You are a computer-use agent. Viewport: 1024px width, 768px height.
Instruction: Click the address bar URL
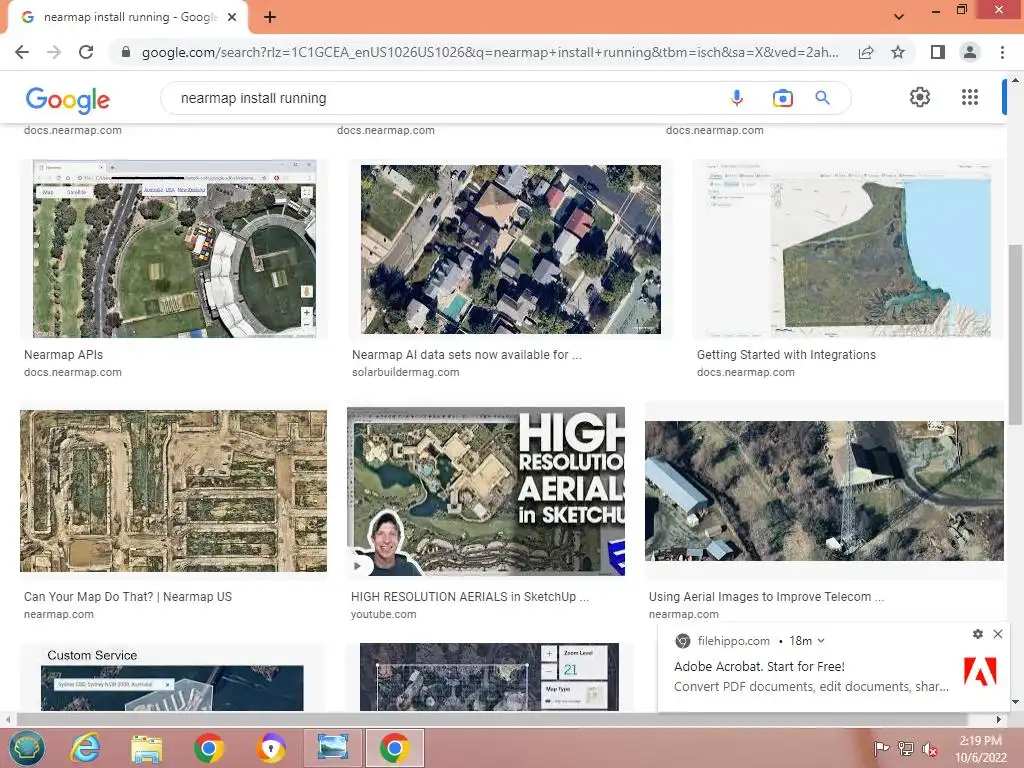490,52
